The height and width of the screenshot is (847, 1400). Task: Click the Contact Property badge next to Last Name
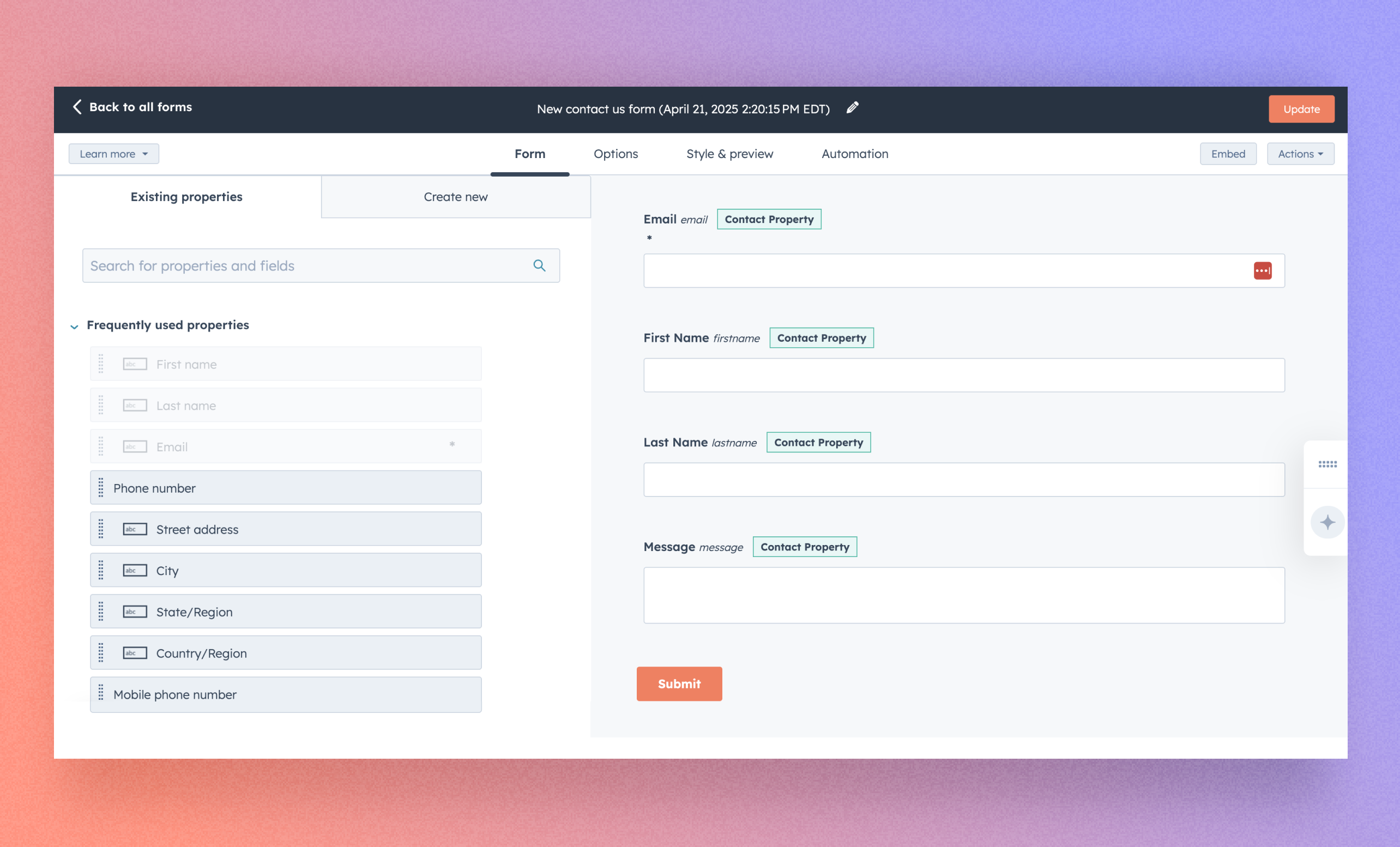(818, 443)
